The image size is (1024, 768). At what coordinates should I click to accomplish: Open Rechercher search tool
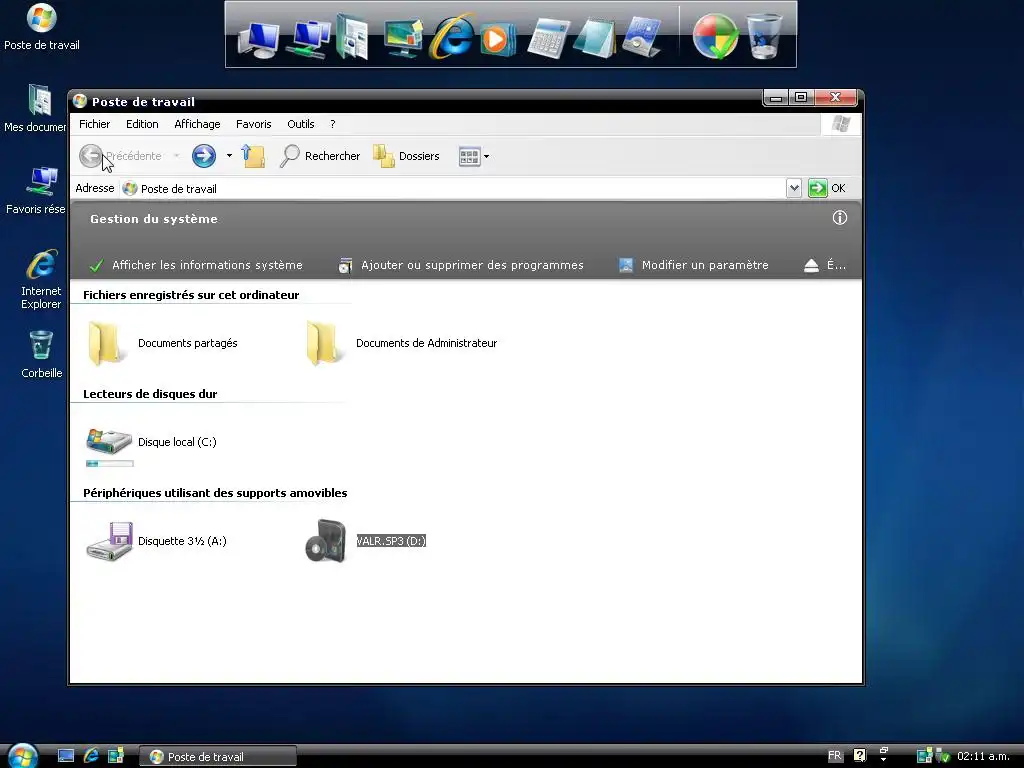(320, 156)
